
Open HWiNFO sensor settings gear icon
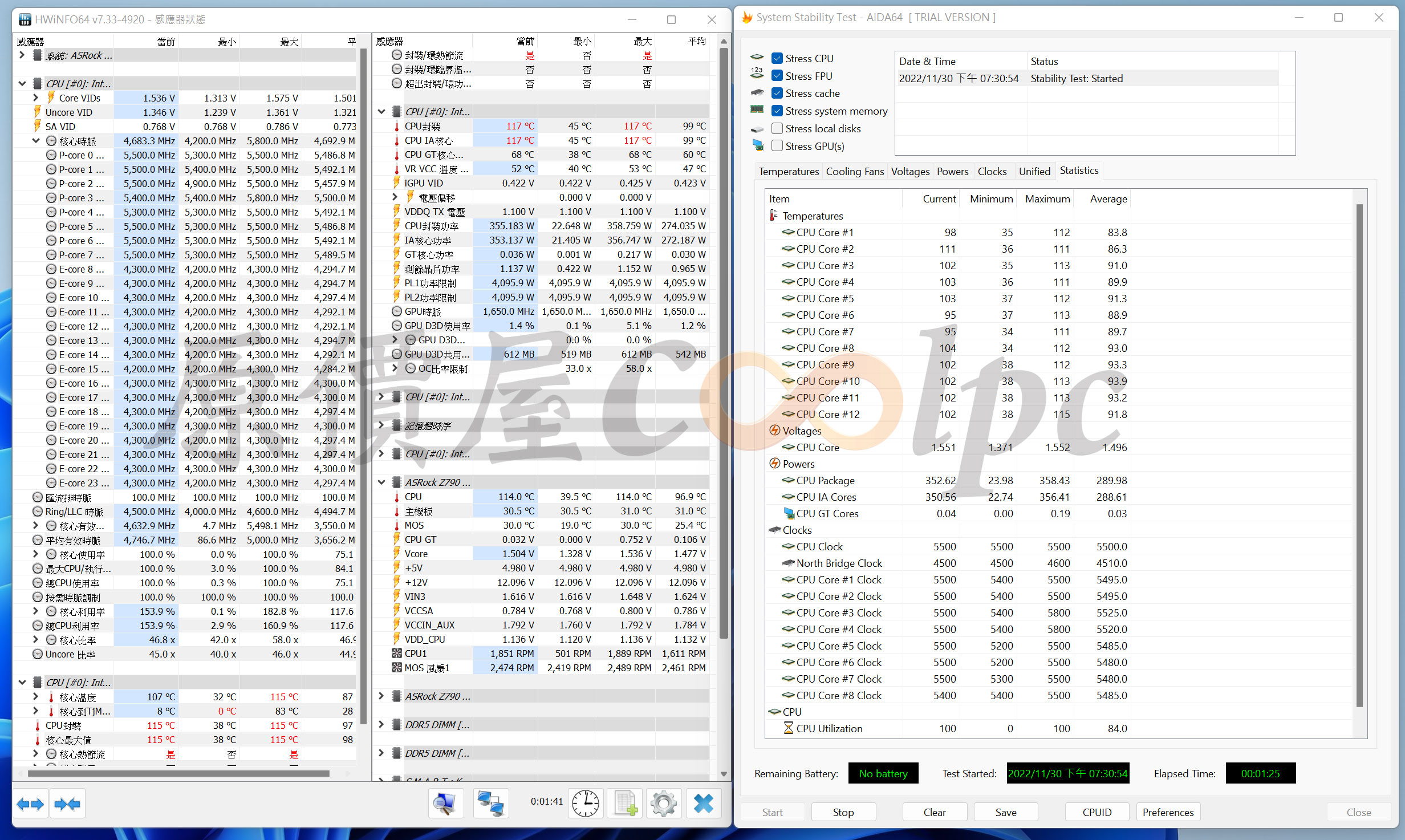[x=664, y=804]
